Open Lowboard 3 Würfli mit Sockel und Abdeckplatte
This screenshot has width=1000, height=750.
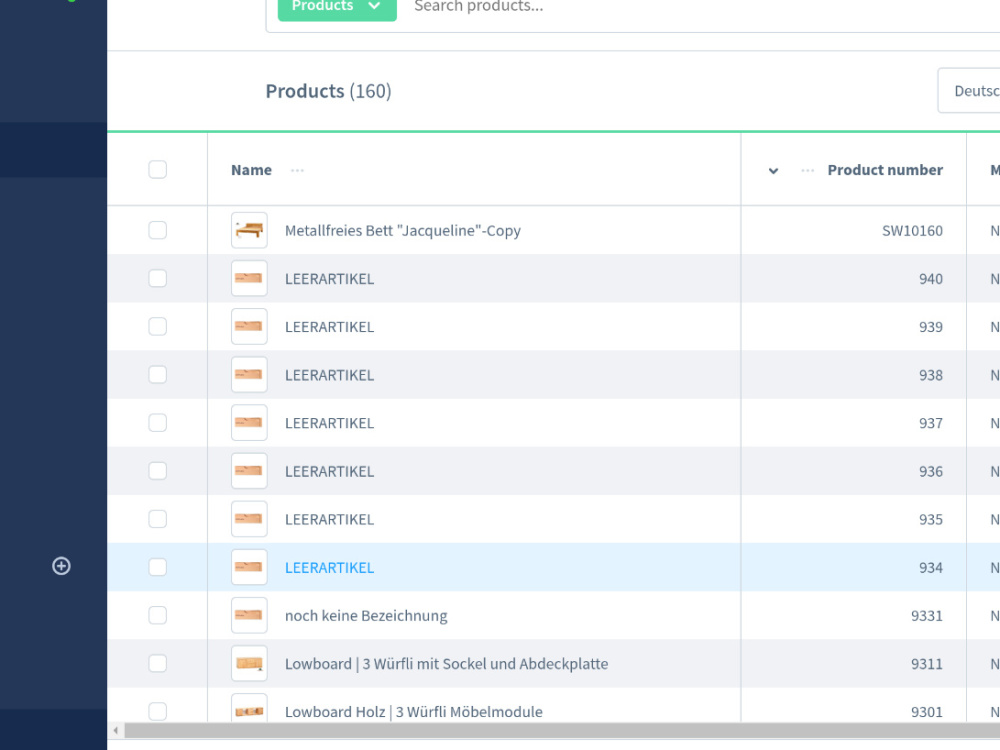coord(446,664)
